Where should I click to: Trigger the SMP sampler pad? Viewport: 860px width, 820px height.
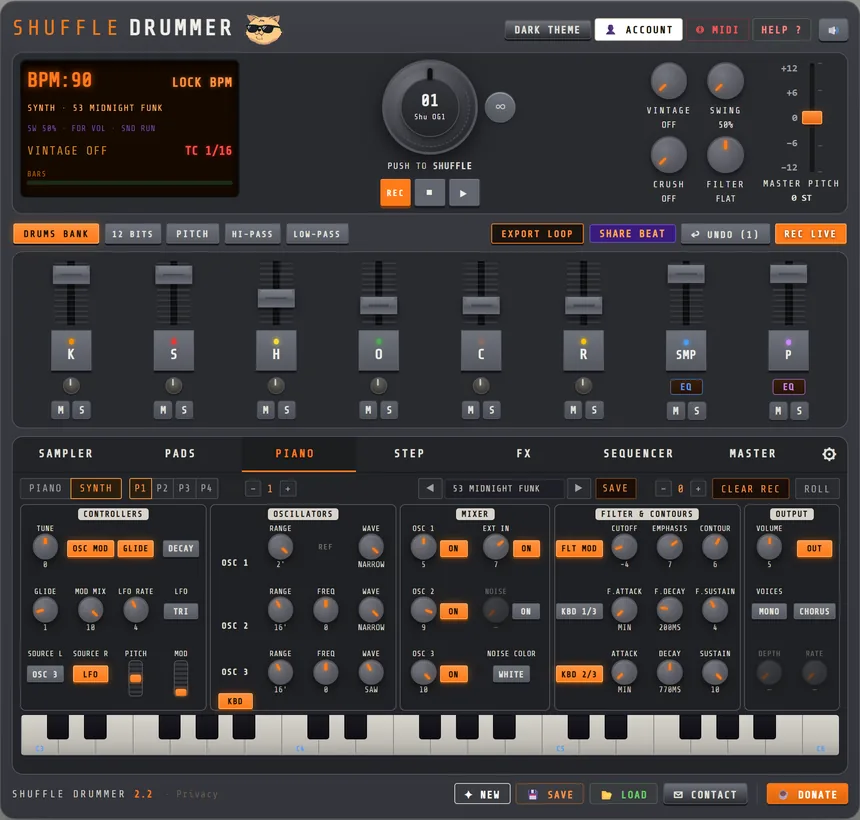point(686,350)
